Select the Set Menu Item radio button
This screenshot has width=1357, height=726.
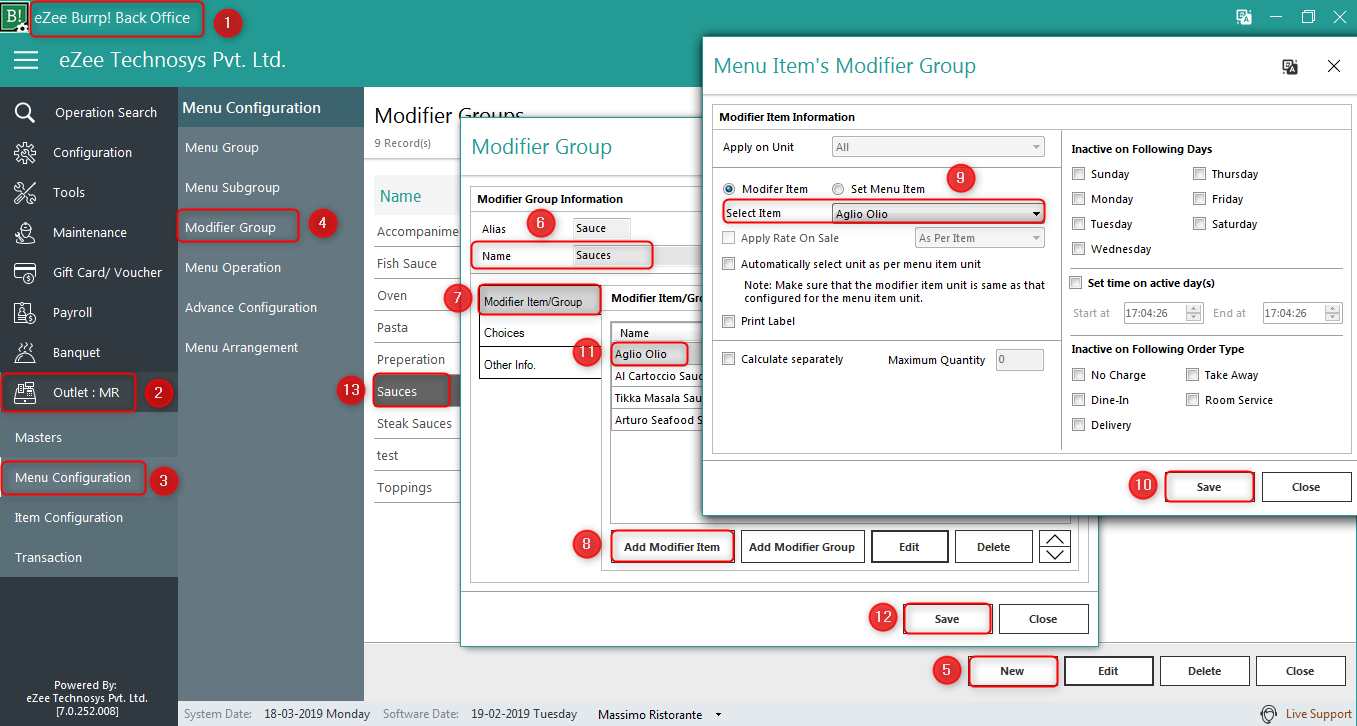(838, 189)
